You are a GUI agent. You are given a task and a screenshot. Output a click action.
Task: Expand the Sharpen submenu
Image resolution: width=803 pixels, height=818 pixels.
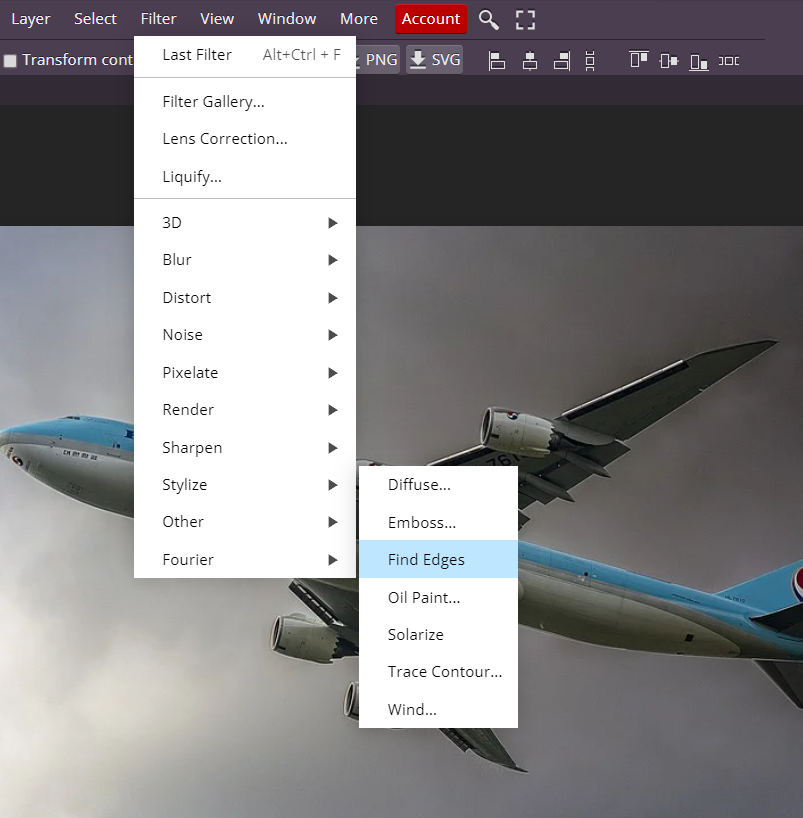[245, 448]
